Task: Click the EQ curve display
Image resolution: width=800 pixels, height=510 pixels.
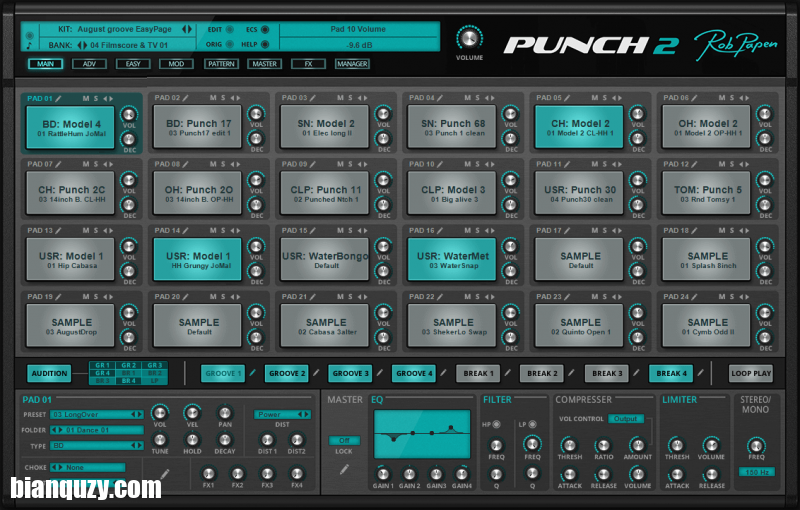Action: click(422, 434)
